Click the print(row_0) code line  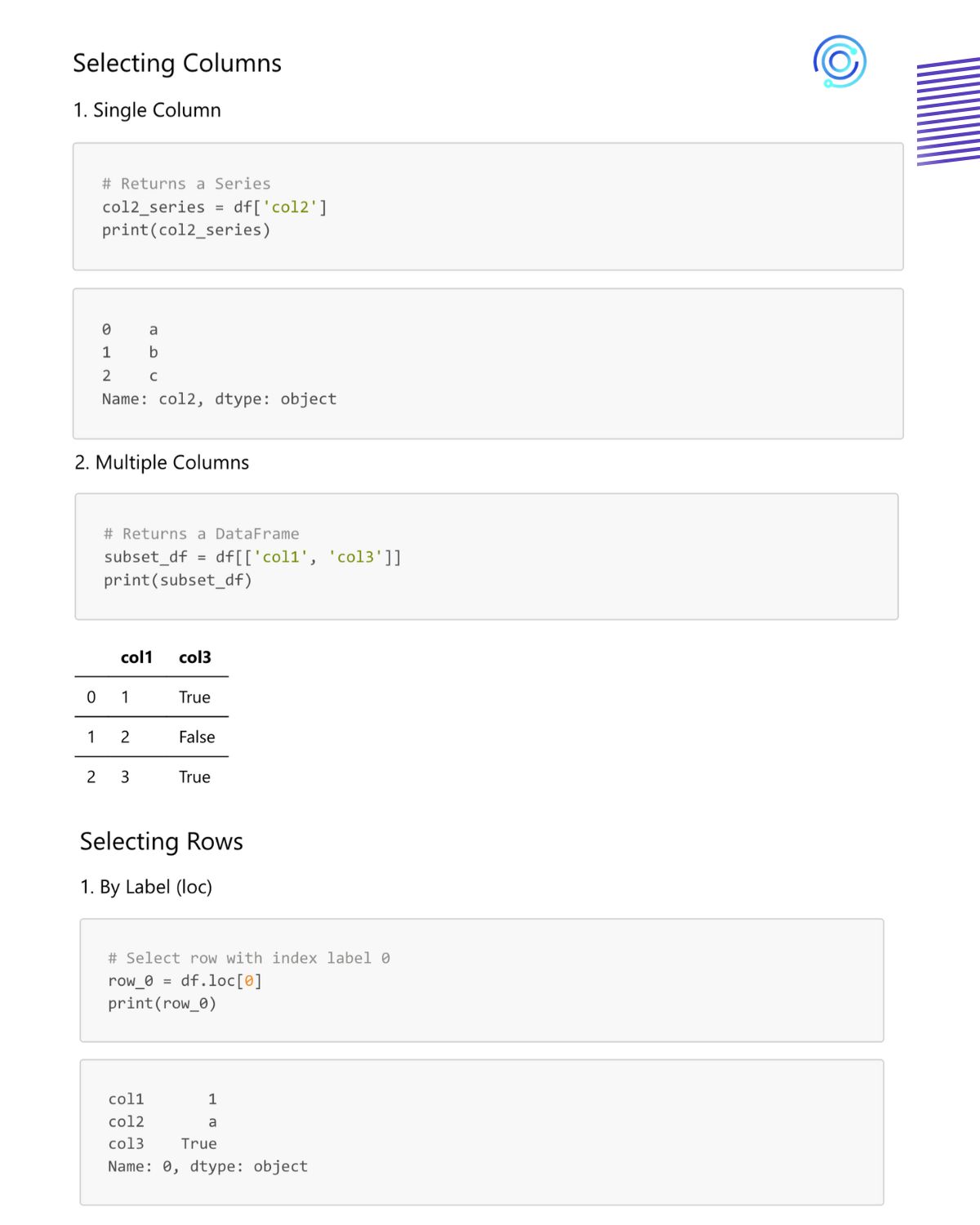click(x=162, y=1003)
